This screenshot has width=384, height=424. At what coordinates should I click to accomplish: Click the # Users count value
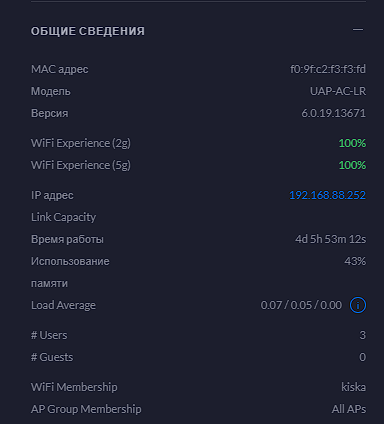point(363,335)
